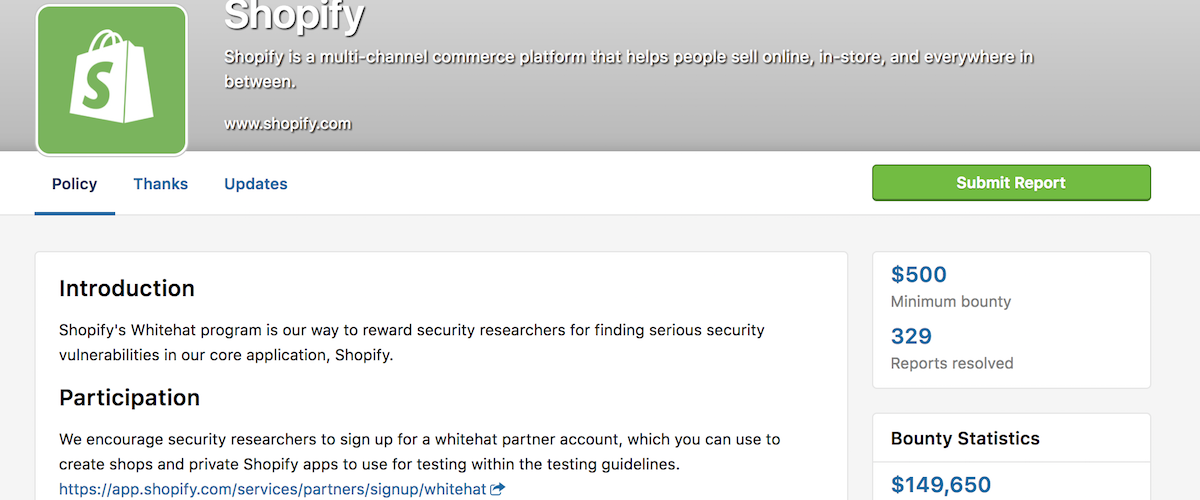Open the www.shopify.com website link
Viewport: 1200px width, 500px height.
click(x=288, y=125)
